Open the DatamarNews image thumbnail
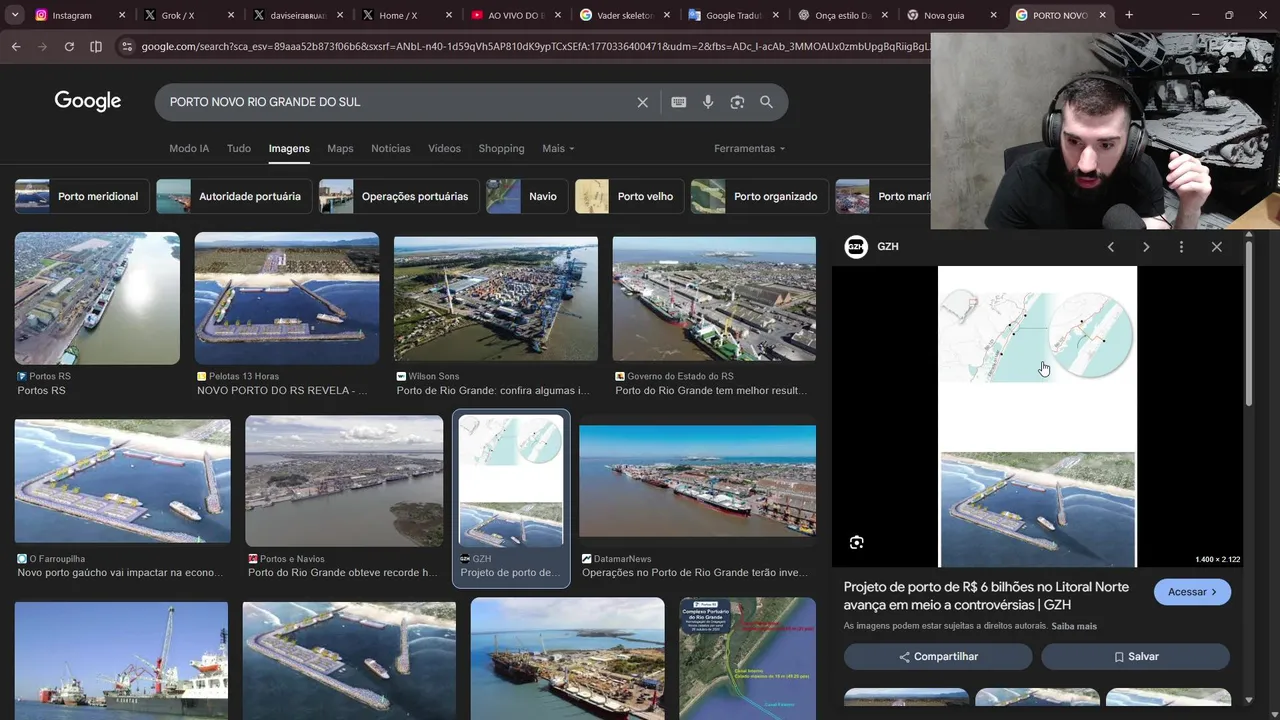The height and width of the screenshot is (720, 1280). tap(697, 481)
